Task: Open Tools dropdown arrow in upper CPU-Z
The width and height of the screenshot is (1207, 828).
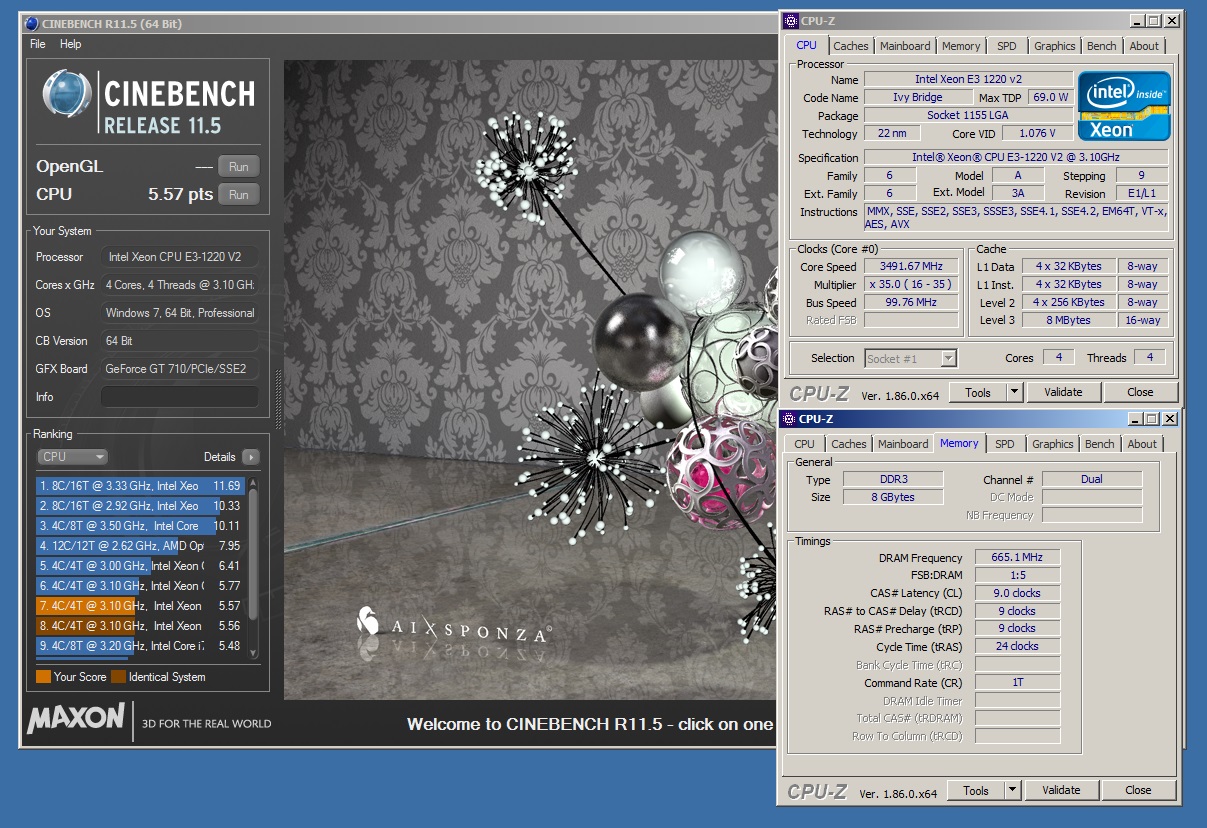Action: tap(1015, 392)
